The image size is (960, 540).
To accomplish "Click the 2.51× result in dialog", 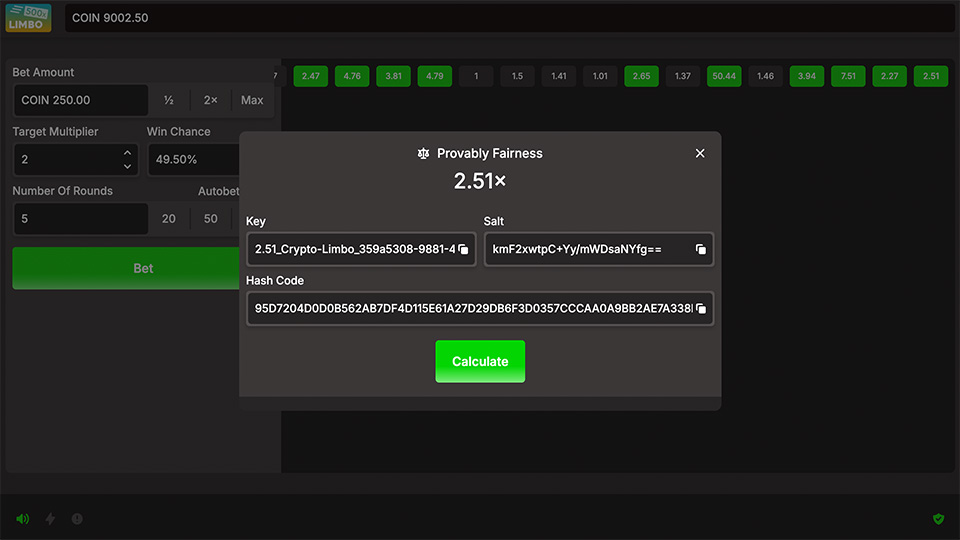I will point(480,181).
